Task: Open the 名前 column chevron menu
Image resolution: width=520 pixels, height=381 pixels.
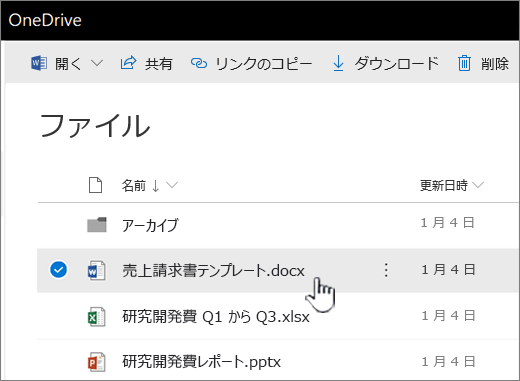Action: [172, 185]
